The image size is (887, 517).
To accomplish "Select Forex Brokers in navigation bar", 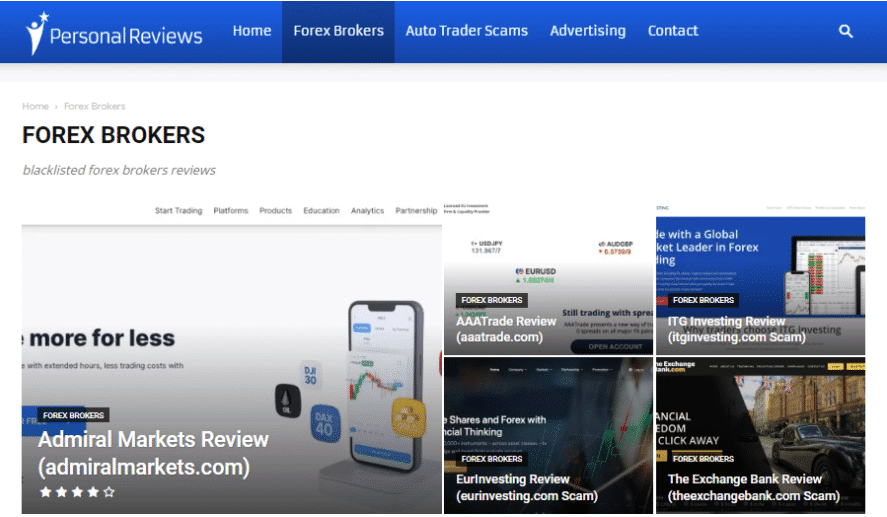I will click(338, 31).
